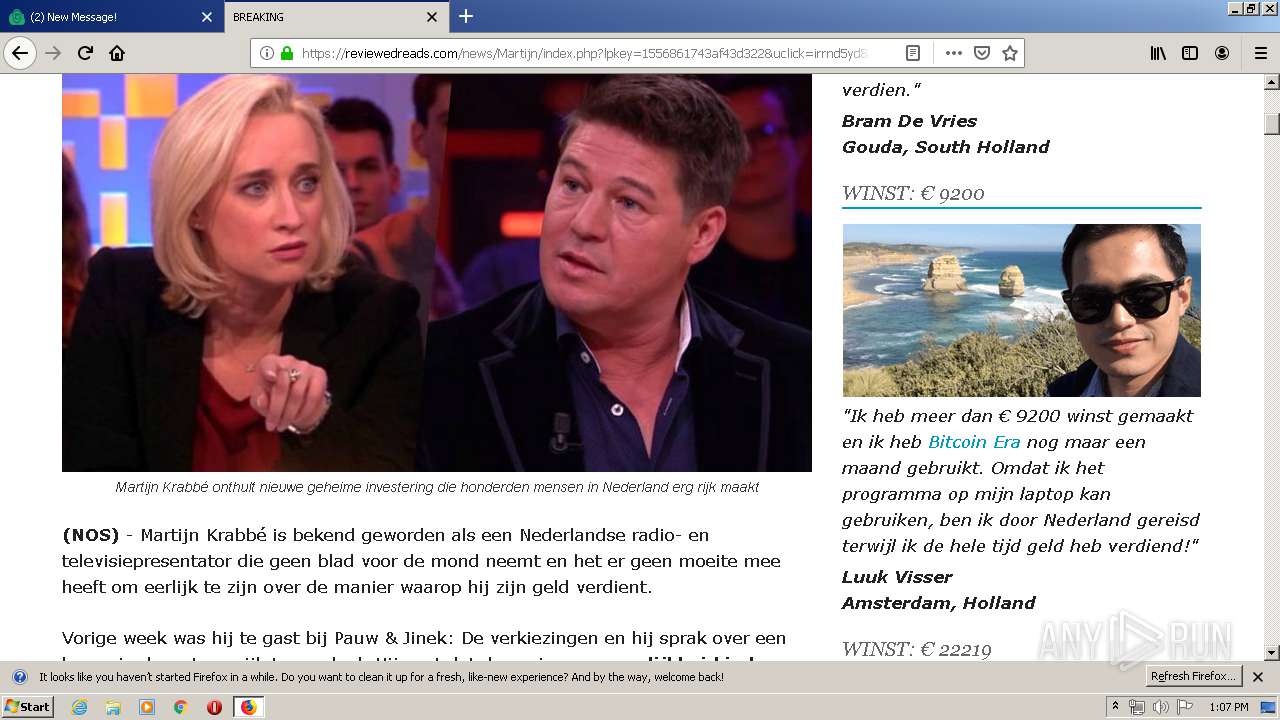This screenshot has height=720, width=1280.
Task: Open Firefox account profile
Action: pyautogui.click(x=1222, y=53)
